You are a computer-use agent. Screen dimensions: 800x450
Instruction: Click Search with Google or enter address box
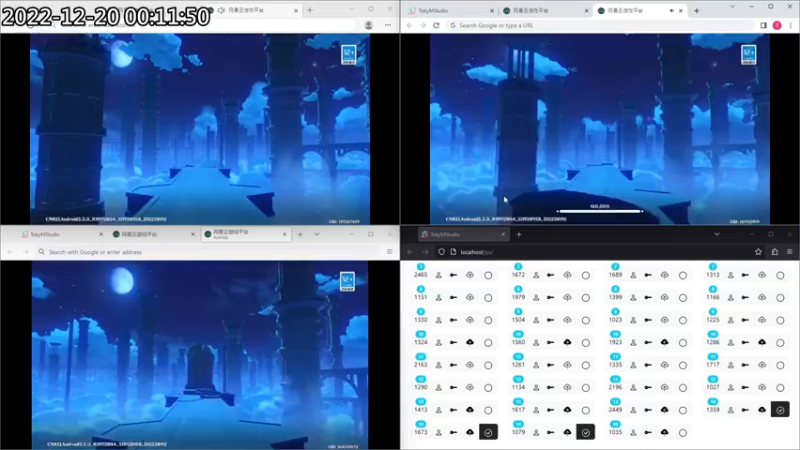point(208,252)
